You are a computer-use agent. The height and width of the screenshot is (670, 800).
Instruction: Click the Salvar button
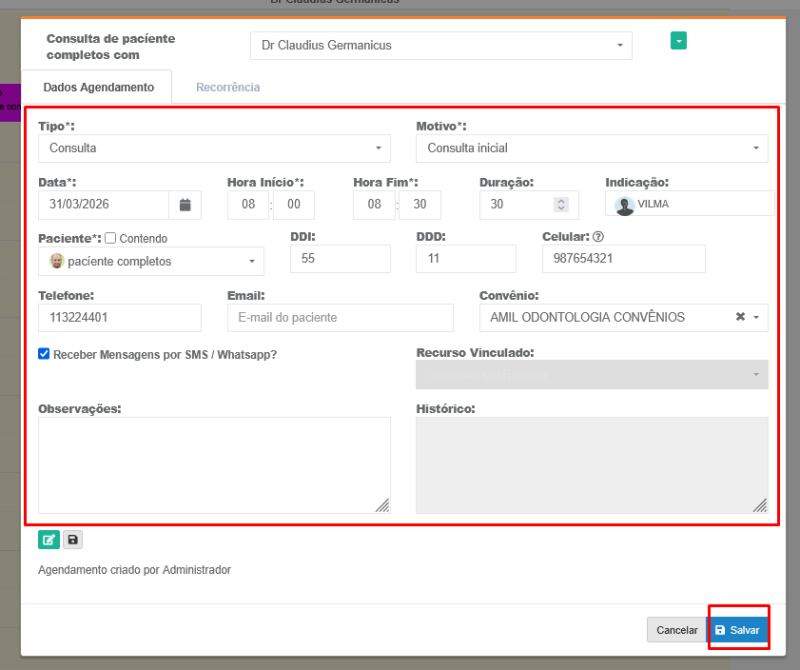pyautogui.click(x=738, y=630)
